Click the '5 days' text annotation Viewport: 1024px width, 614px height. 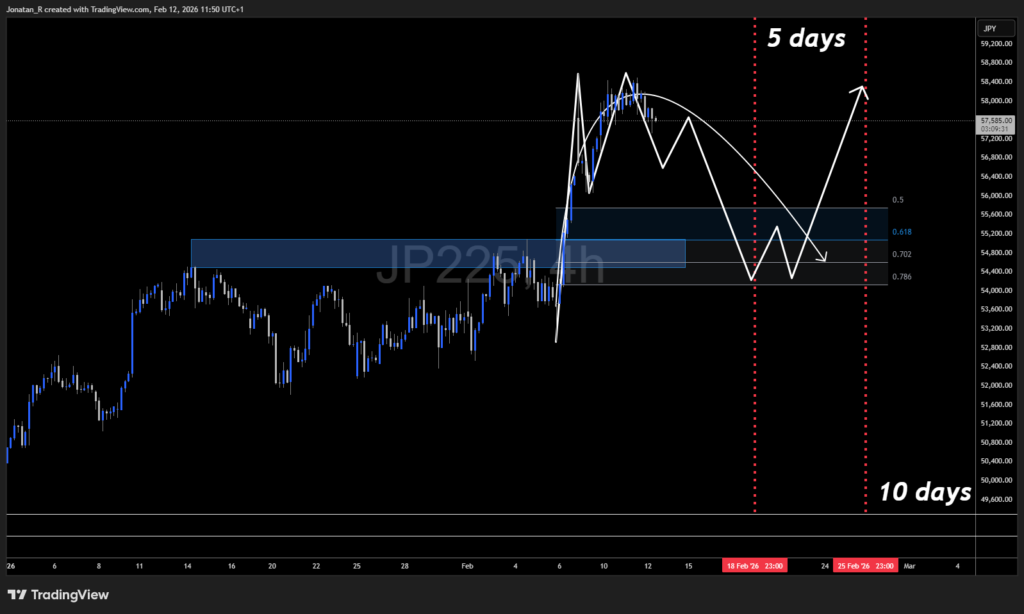pyautogui.click(x=806, y=38)
